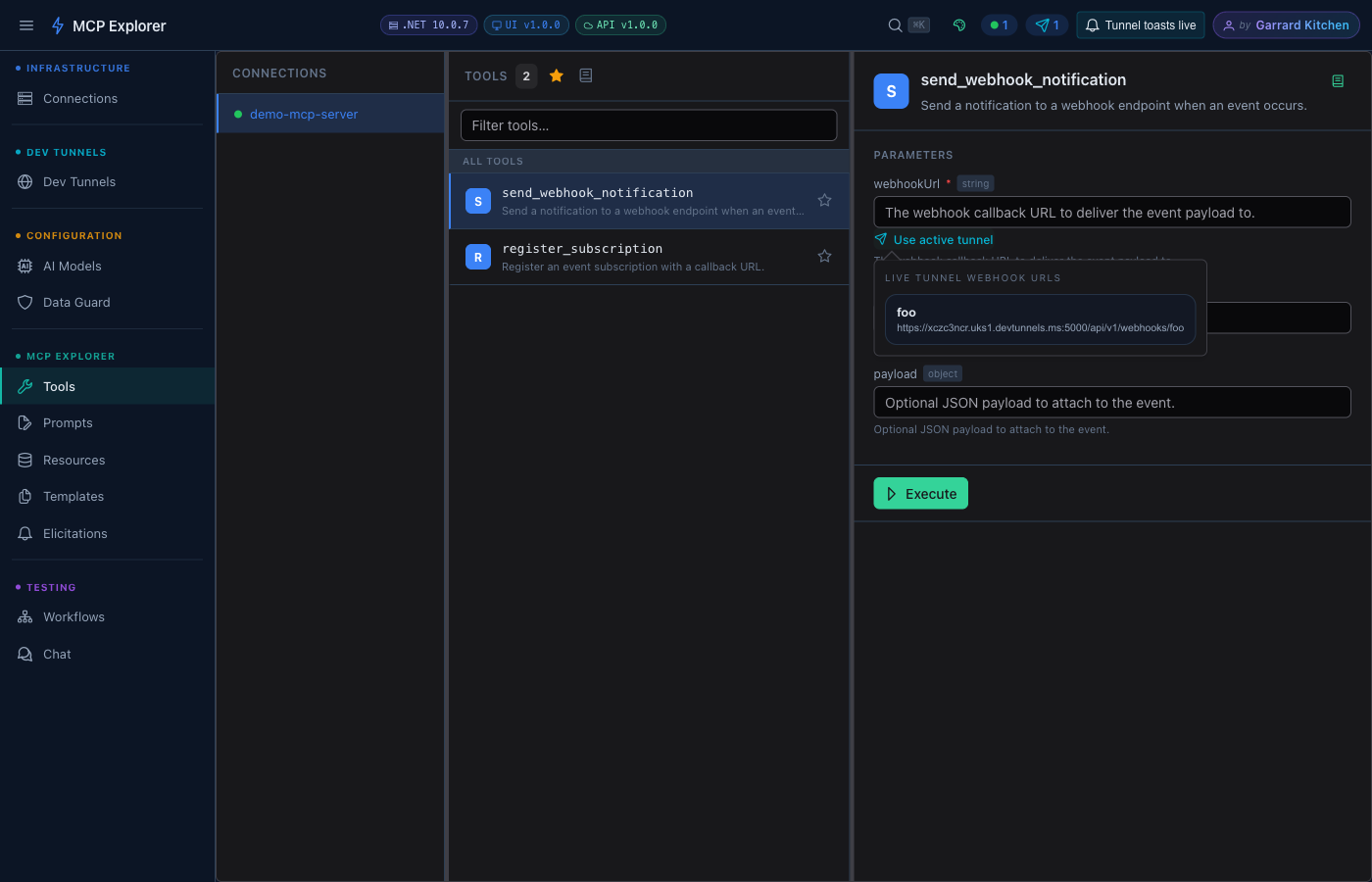Click the API v1.0.0 version badge

620,25
